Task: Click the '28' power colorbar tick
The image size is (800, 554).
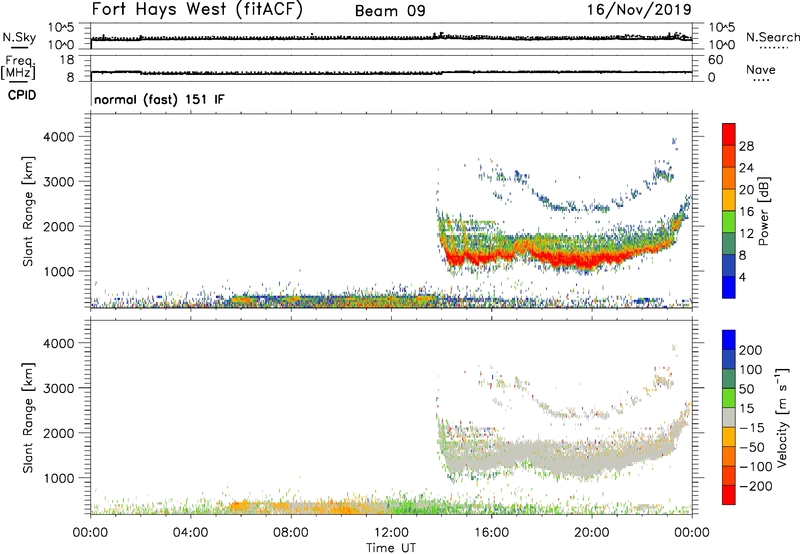Action: pos(746,146)
